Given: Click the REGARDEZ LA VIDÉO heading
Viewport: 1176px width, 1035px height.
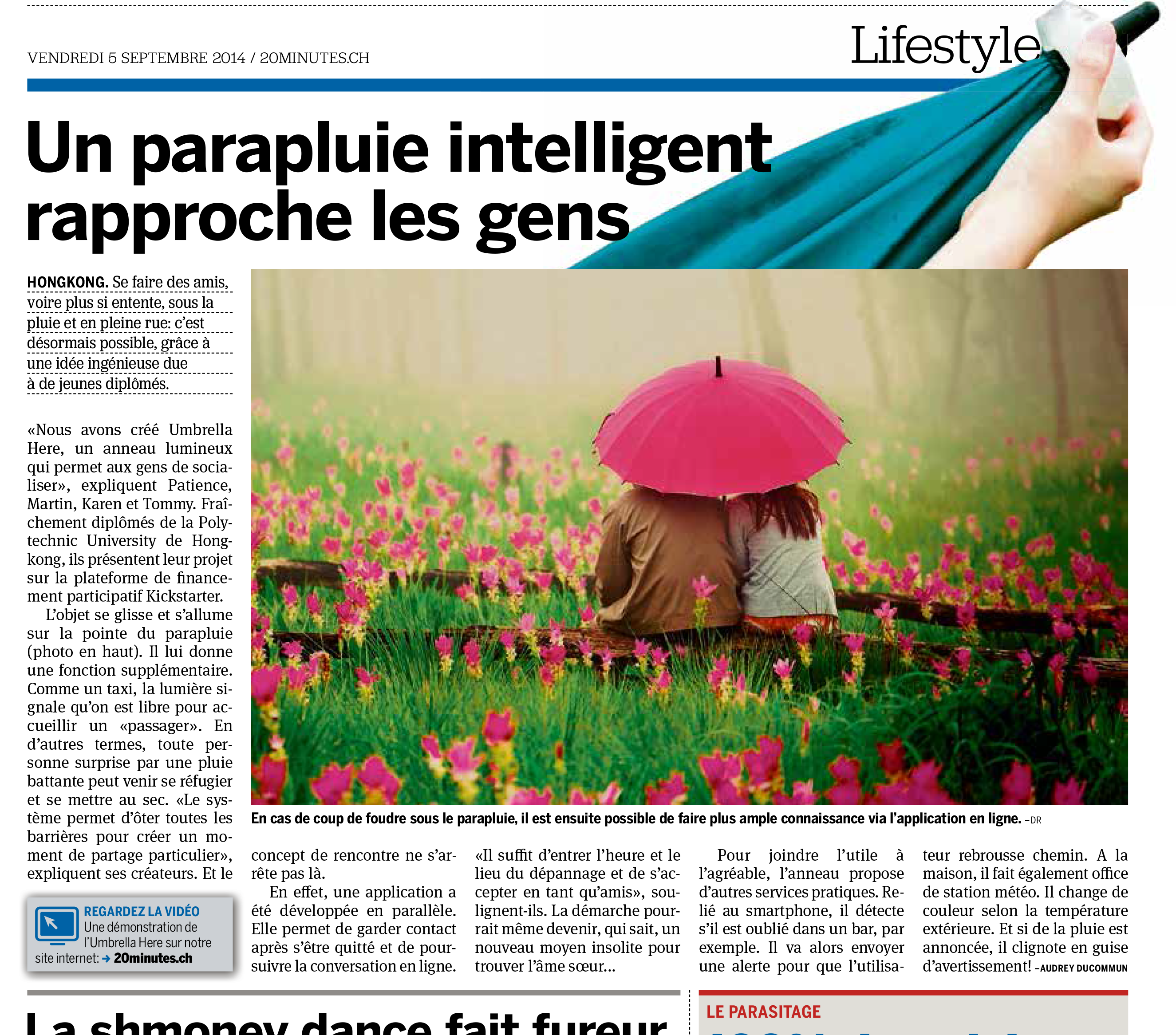Looking at the screenshot, I should point(142,911).
